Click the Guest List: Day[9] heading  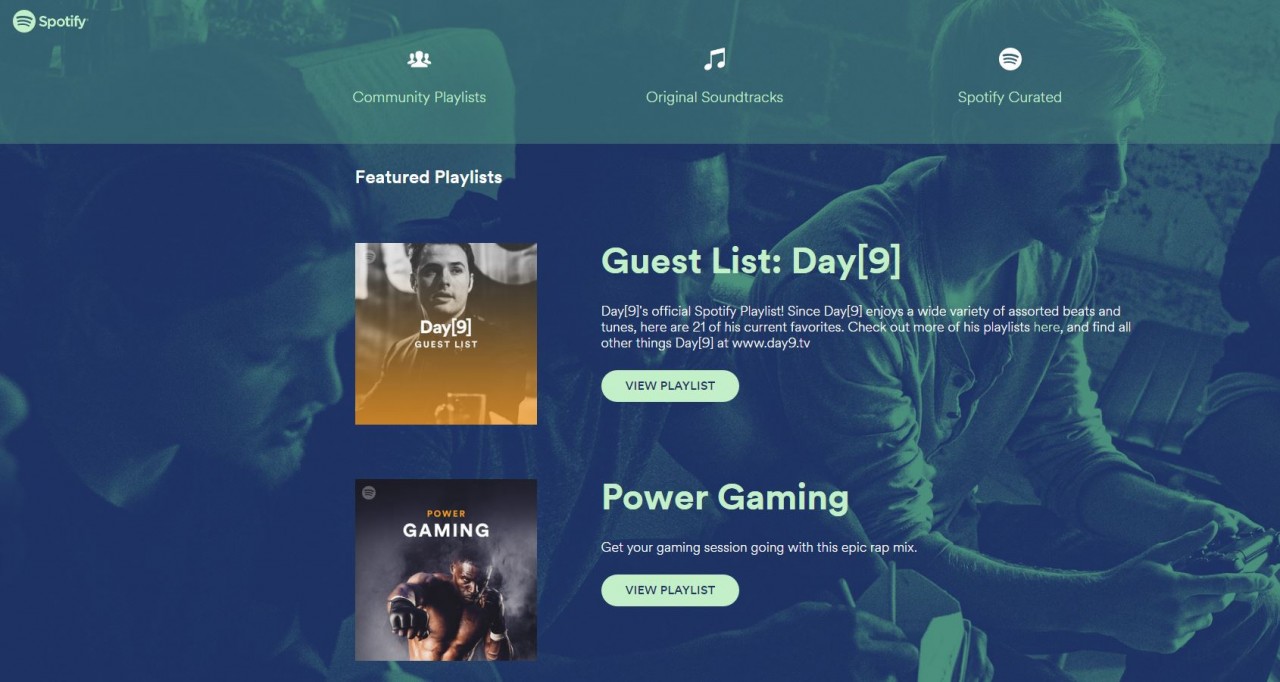click(751, 262)
